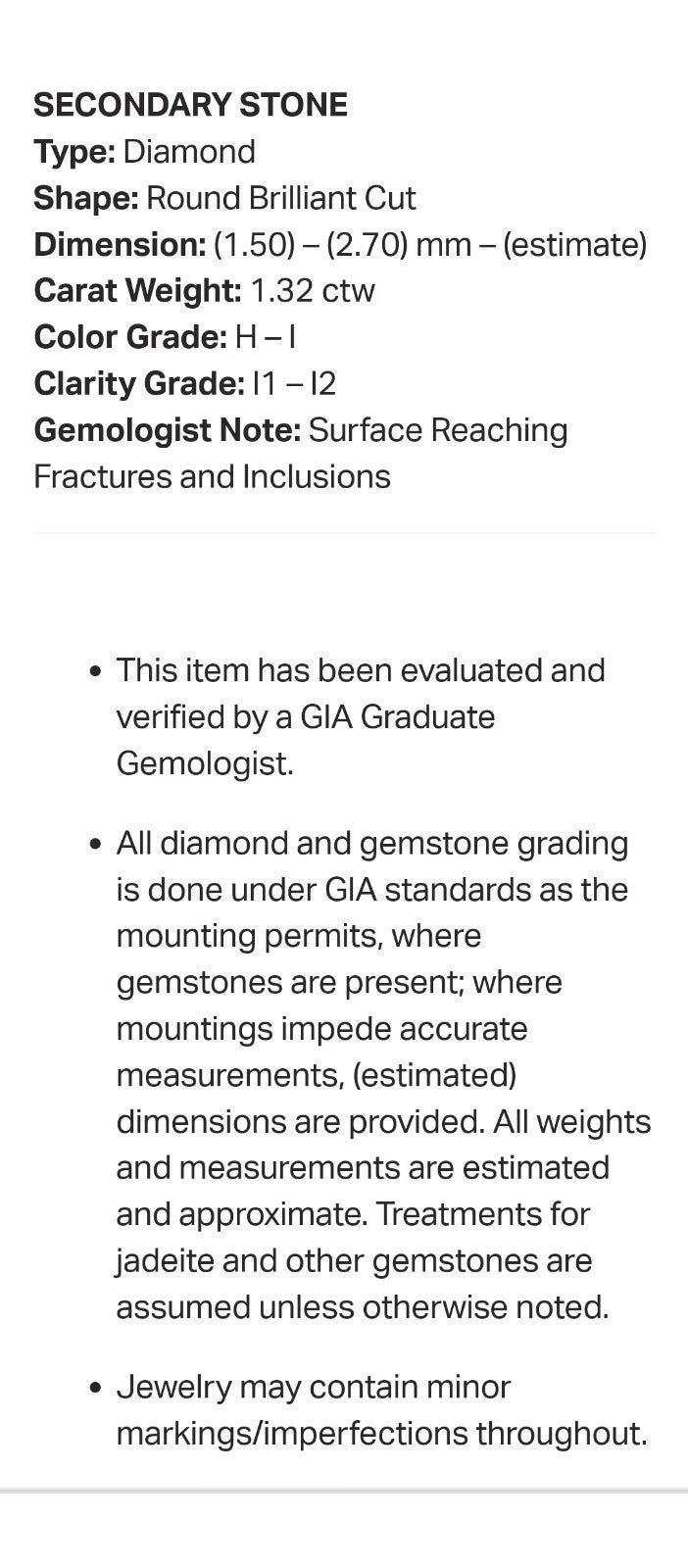
Task: Select the Dimension estimate line
Action: (340, 244)
